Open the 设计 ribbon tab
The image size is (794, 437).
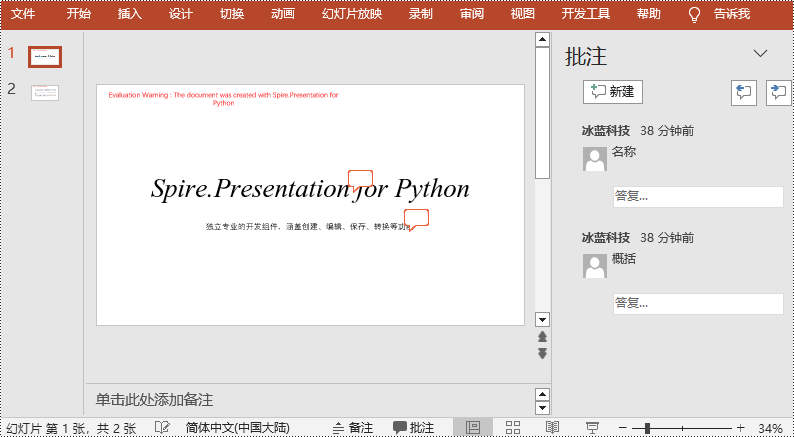coord(181,14)
